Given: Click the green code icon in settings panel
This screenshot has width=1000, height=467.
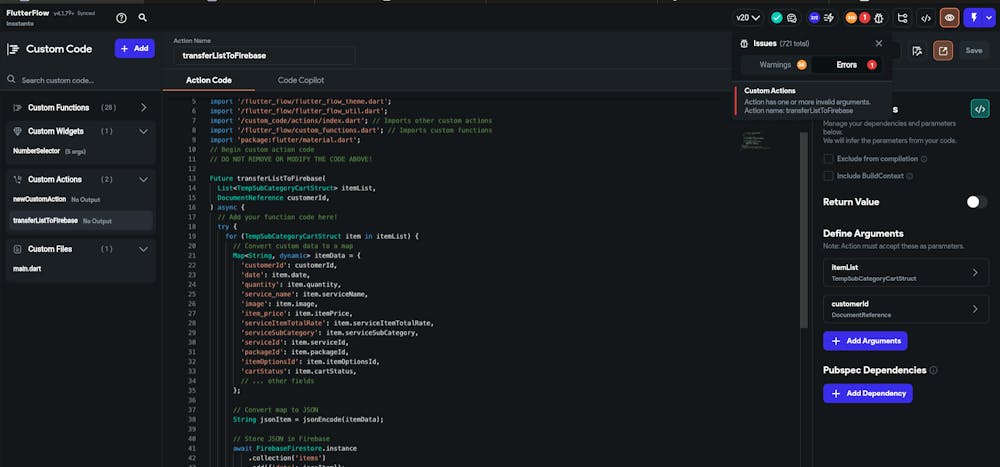Looking at the screenshot, I should point(980,109).
